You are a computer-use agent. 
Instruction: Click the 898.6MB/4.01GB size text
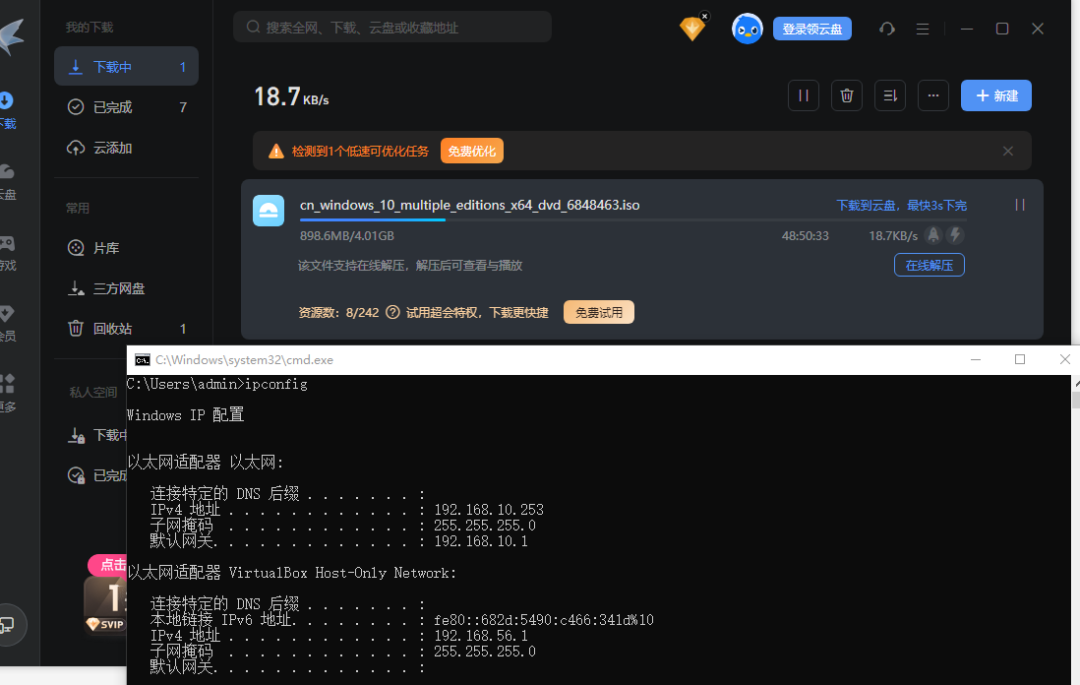coord(347,235)
